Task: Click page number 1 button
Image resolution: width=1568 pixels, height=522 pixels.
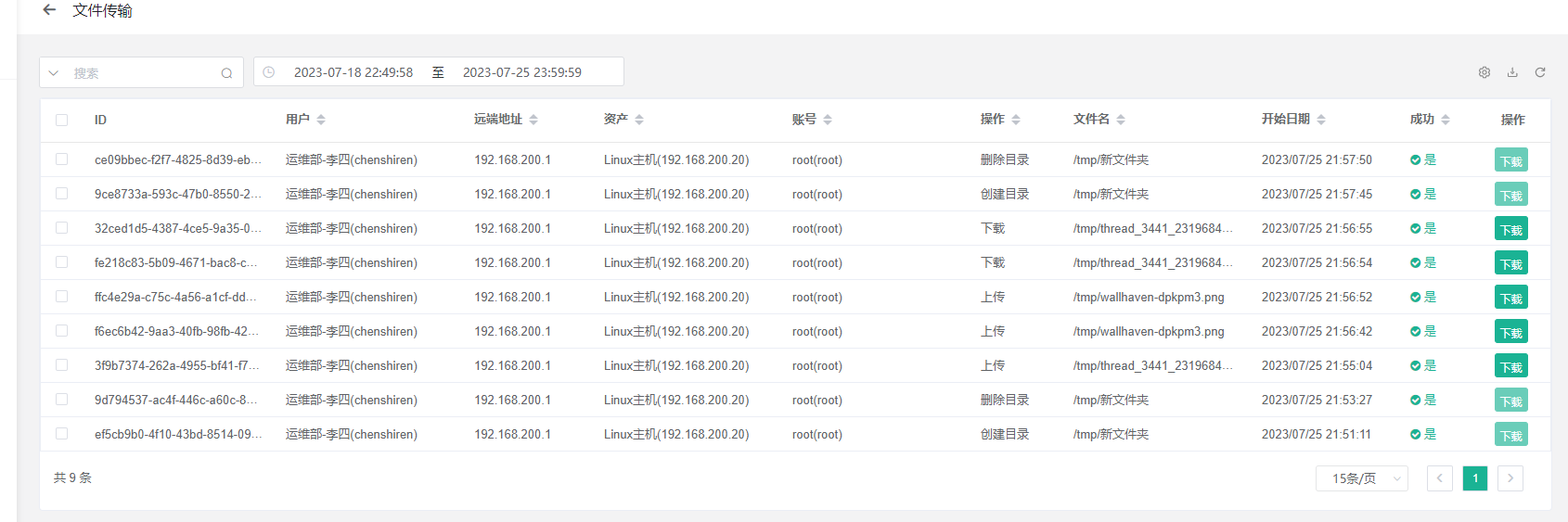Action: click(1475, 478)
